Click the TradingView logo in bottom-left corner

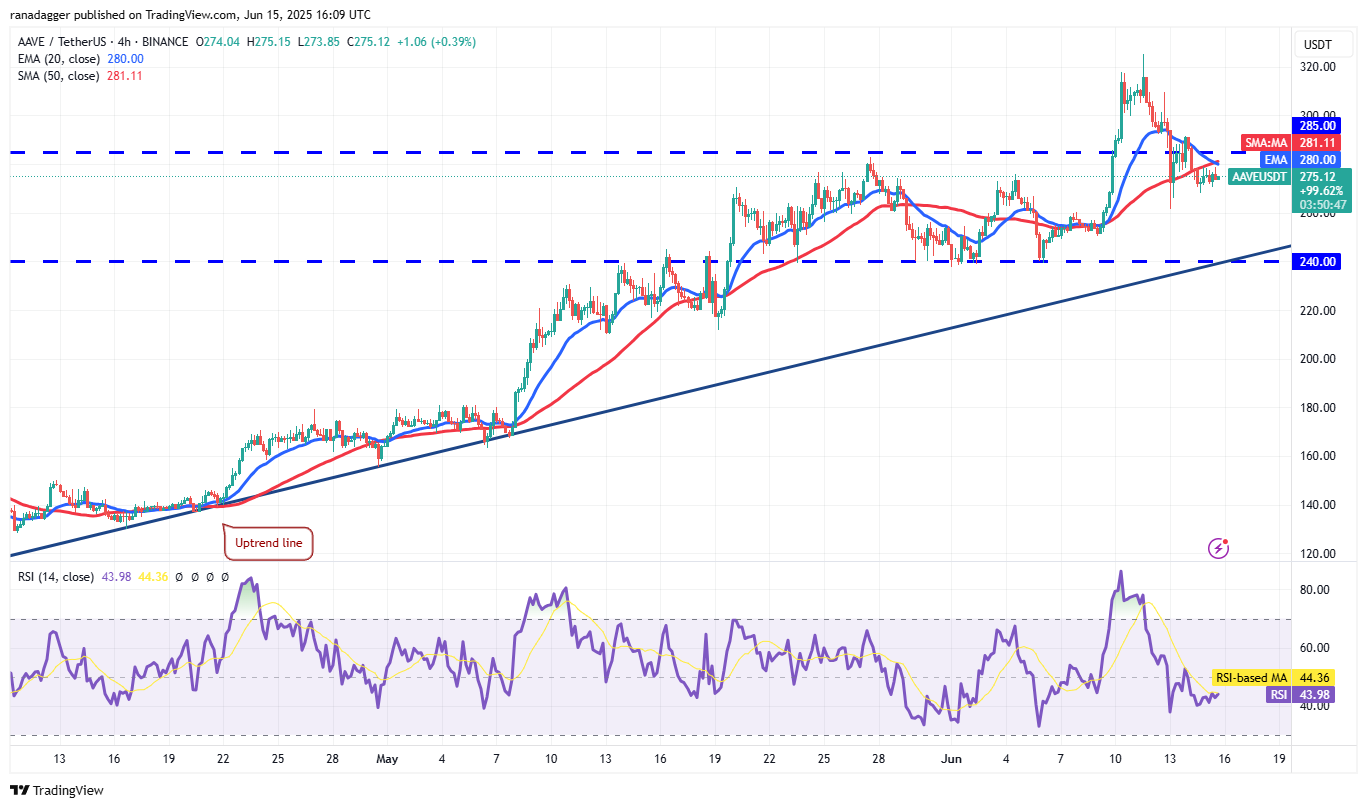pos(57,790)
